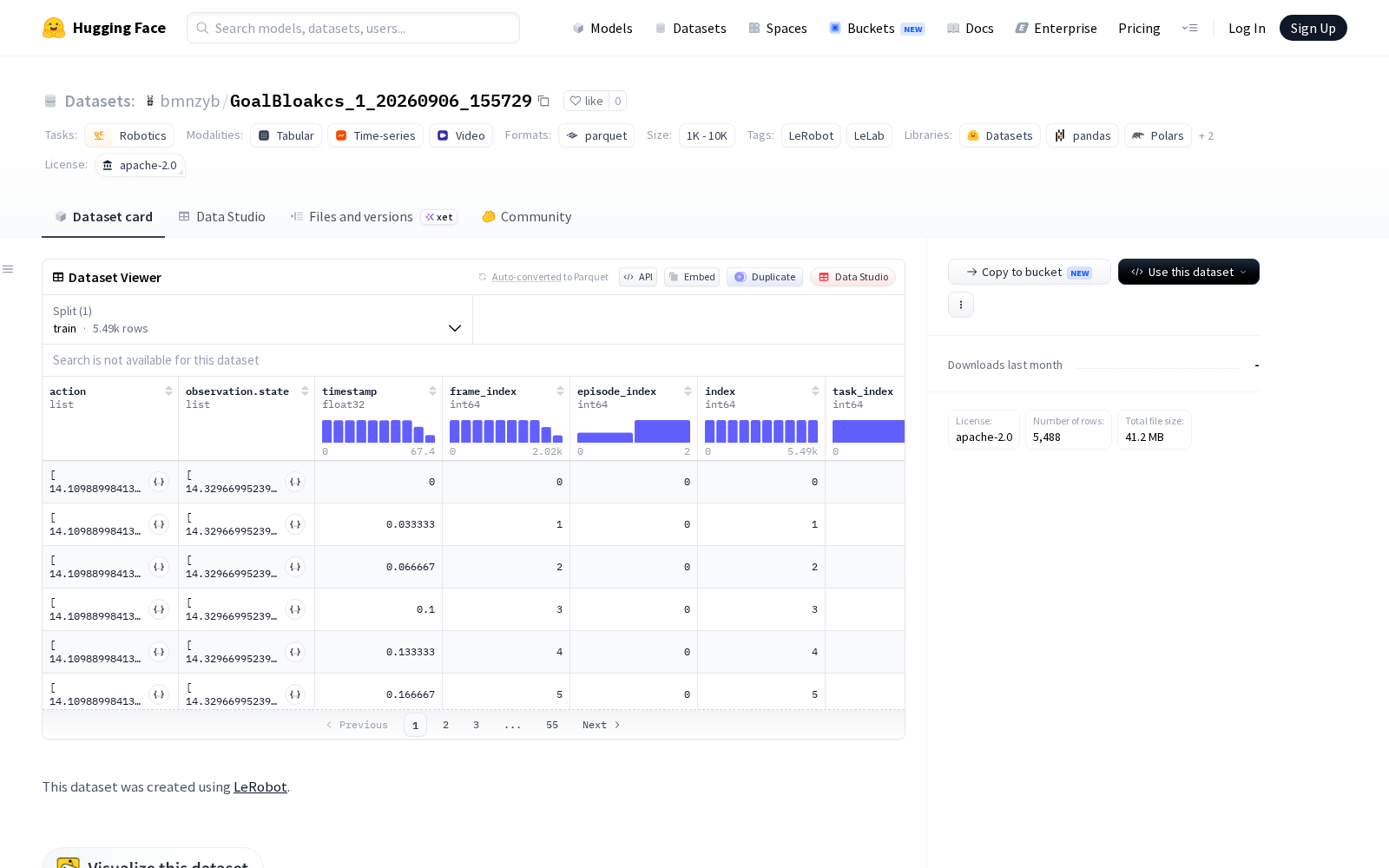
Task: Sort by the episode_index column
Action: click(688, 391)
